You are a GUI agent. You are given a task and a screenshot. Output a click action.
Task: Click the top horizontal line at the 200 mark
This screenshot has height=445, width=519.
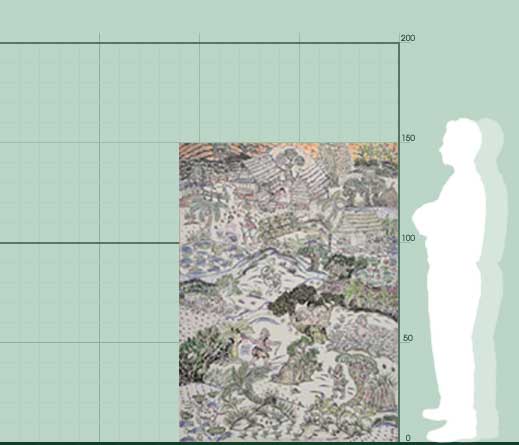[199, 43]
